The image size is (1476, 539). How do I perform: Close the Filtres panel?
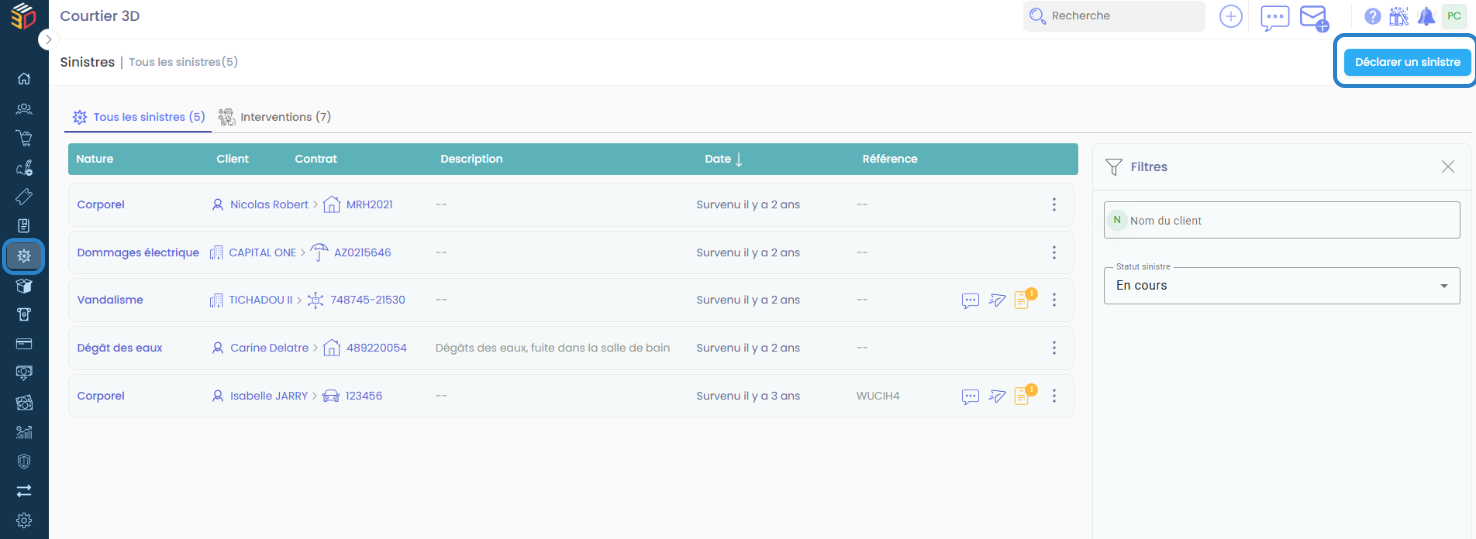[1448, 167]
